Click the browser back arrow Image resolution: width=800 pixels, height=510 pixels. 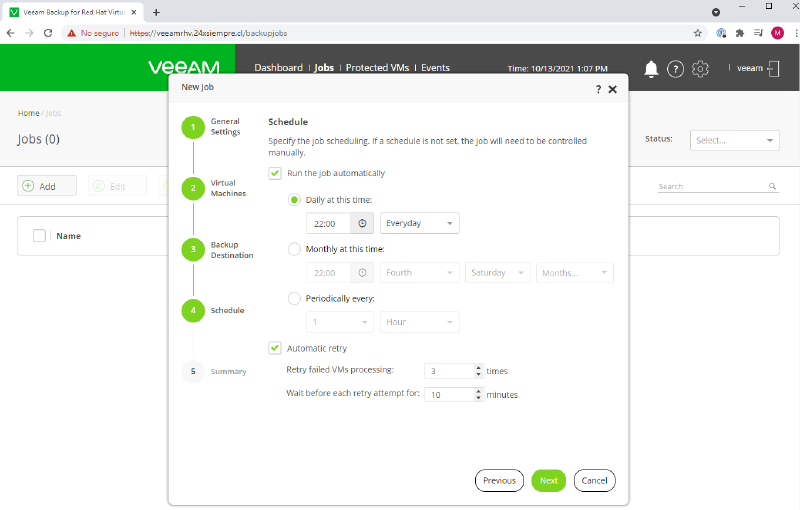11,33
